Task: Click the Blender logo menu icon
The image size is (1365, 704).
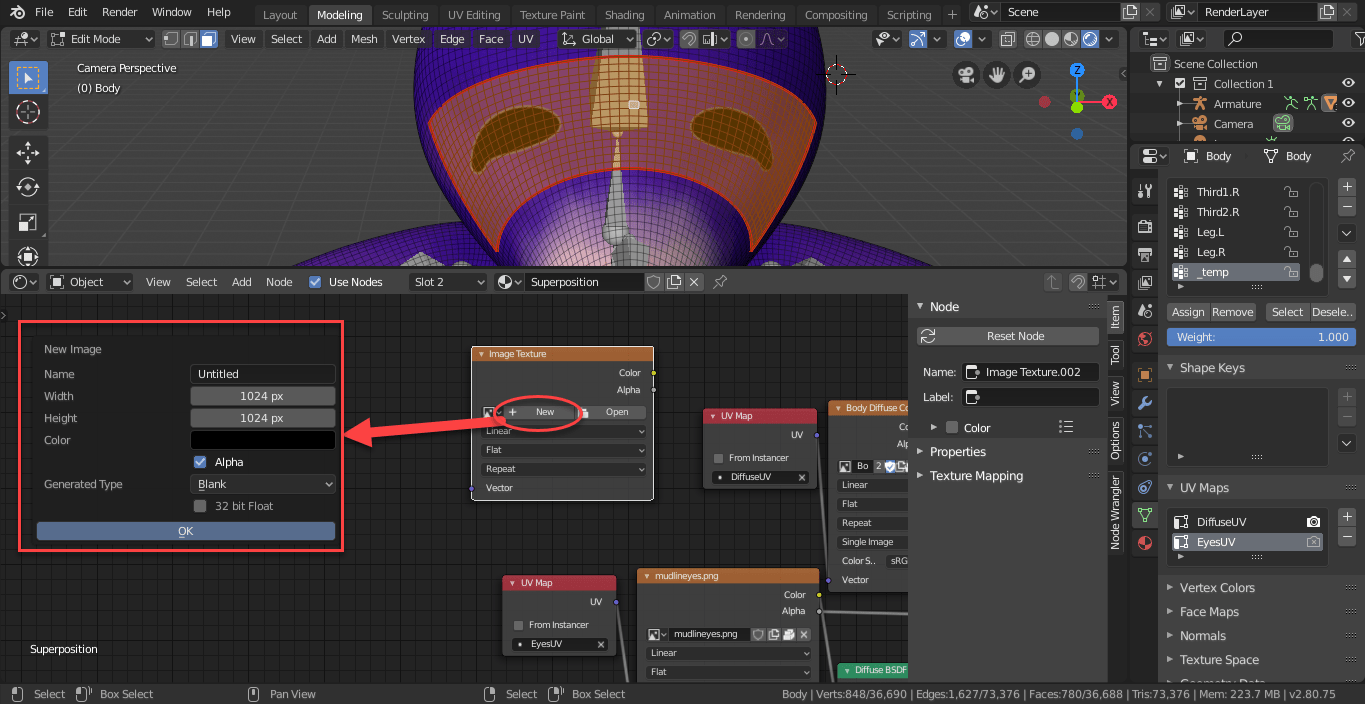Action: click(18, 12)
